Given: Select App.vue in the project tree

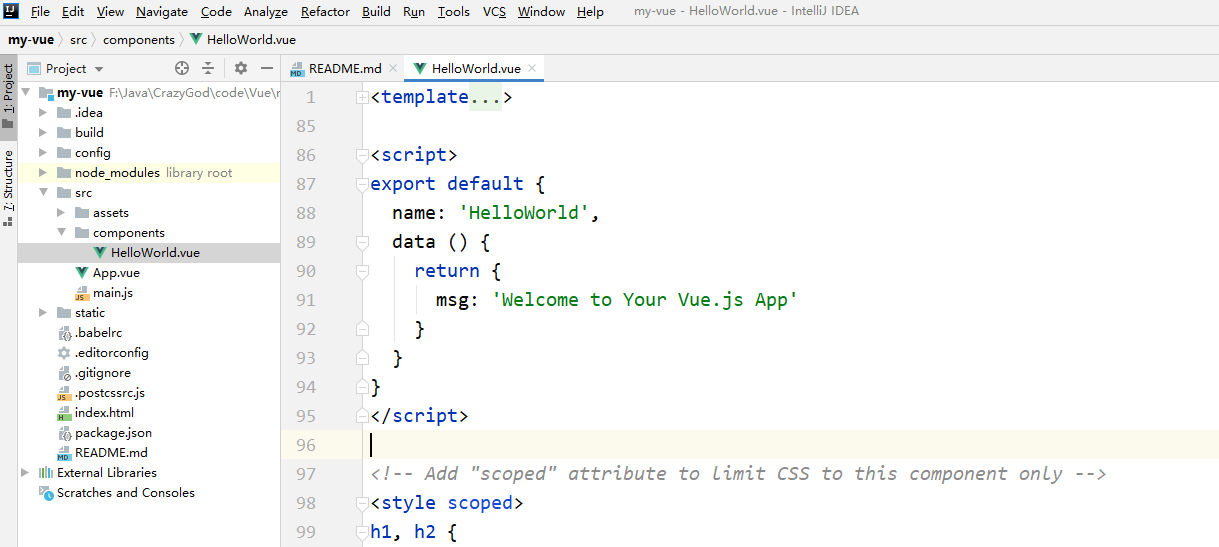Looking at the screenshot, I should pyautogui.click(x=115, y=272).
